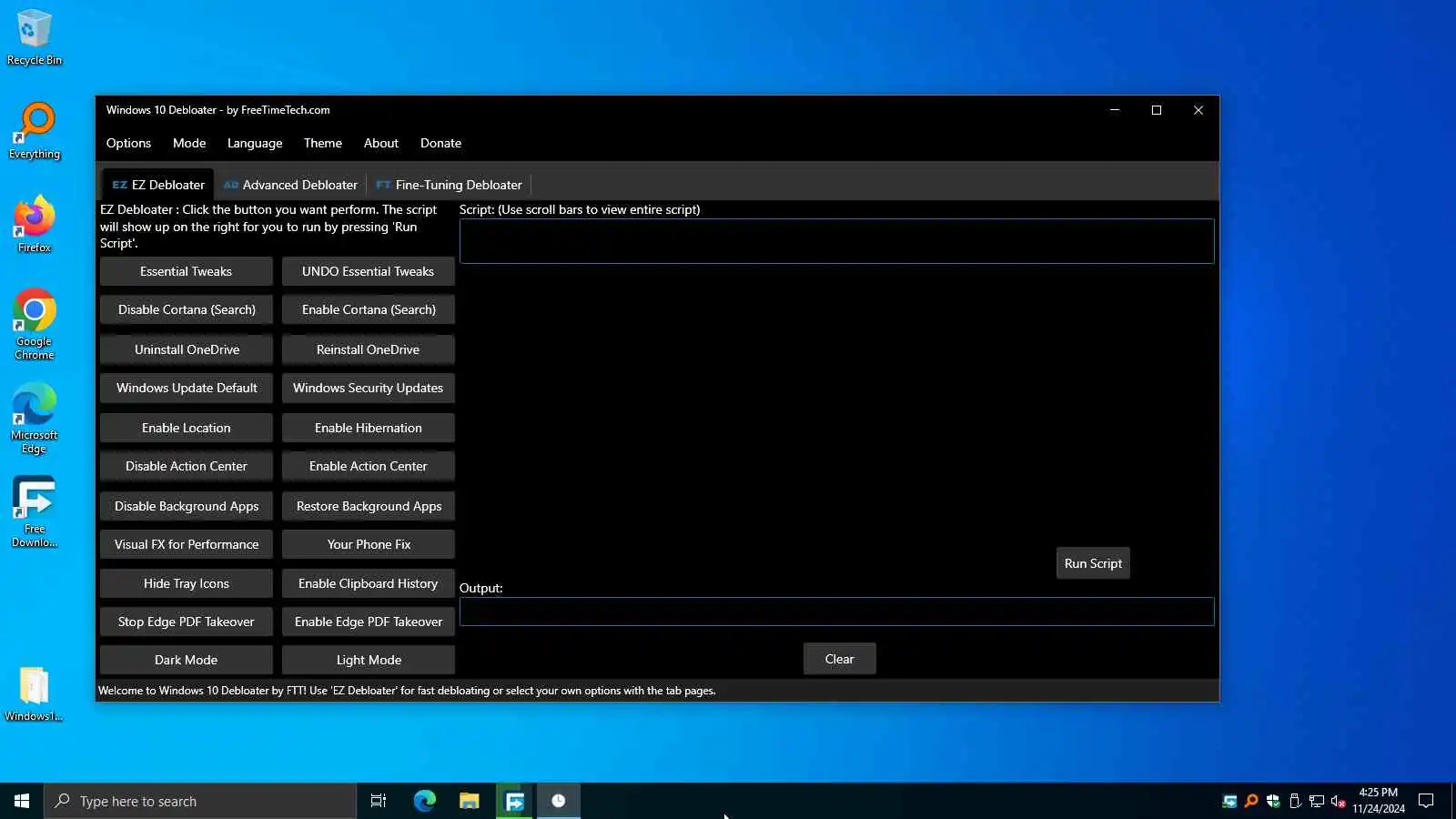The width and height of the screenshot is (1456, 819).
Task: Click Free Download Manager tray icon
Action: 1229,801
